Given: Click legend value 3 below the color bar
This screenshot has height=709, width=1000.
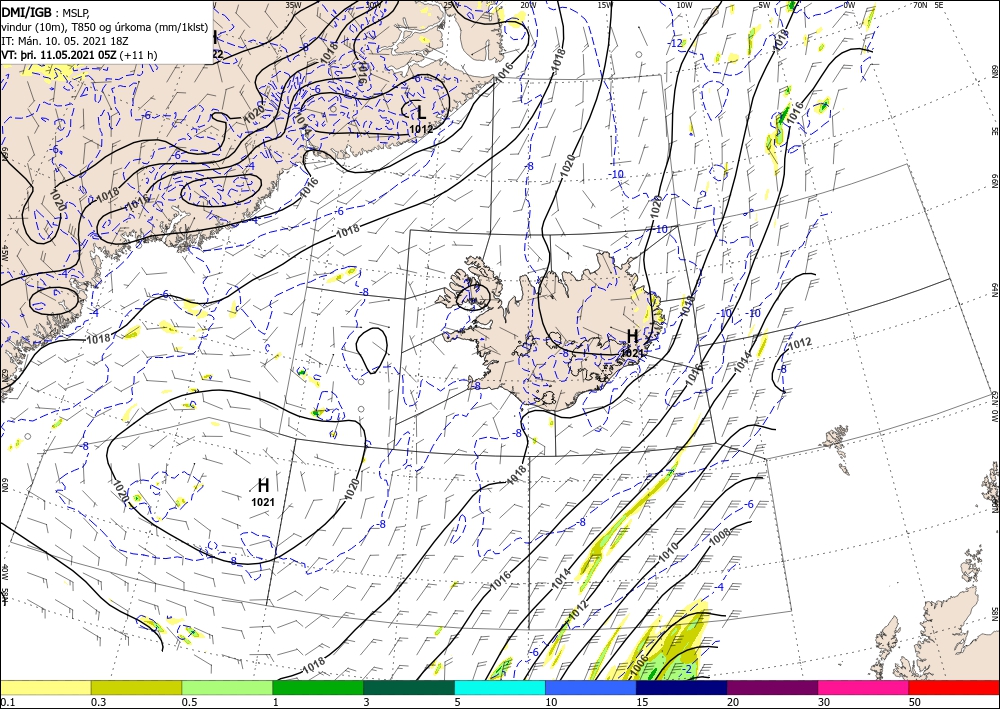Looking at the screenshot, I should pyautogui.click(x=367, y=702).
